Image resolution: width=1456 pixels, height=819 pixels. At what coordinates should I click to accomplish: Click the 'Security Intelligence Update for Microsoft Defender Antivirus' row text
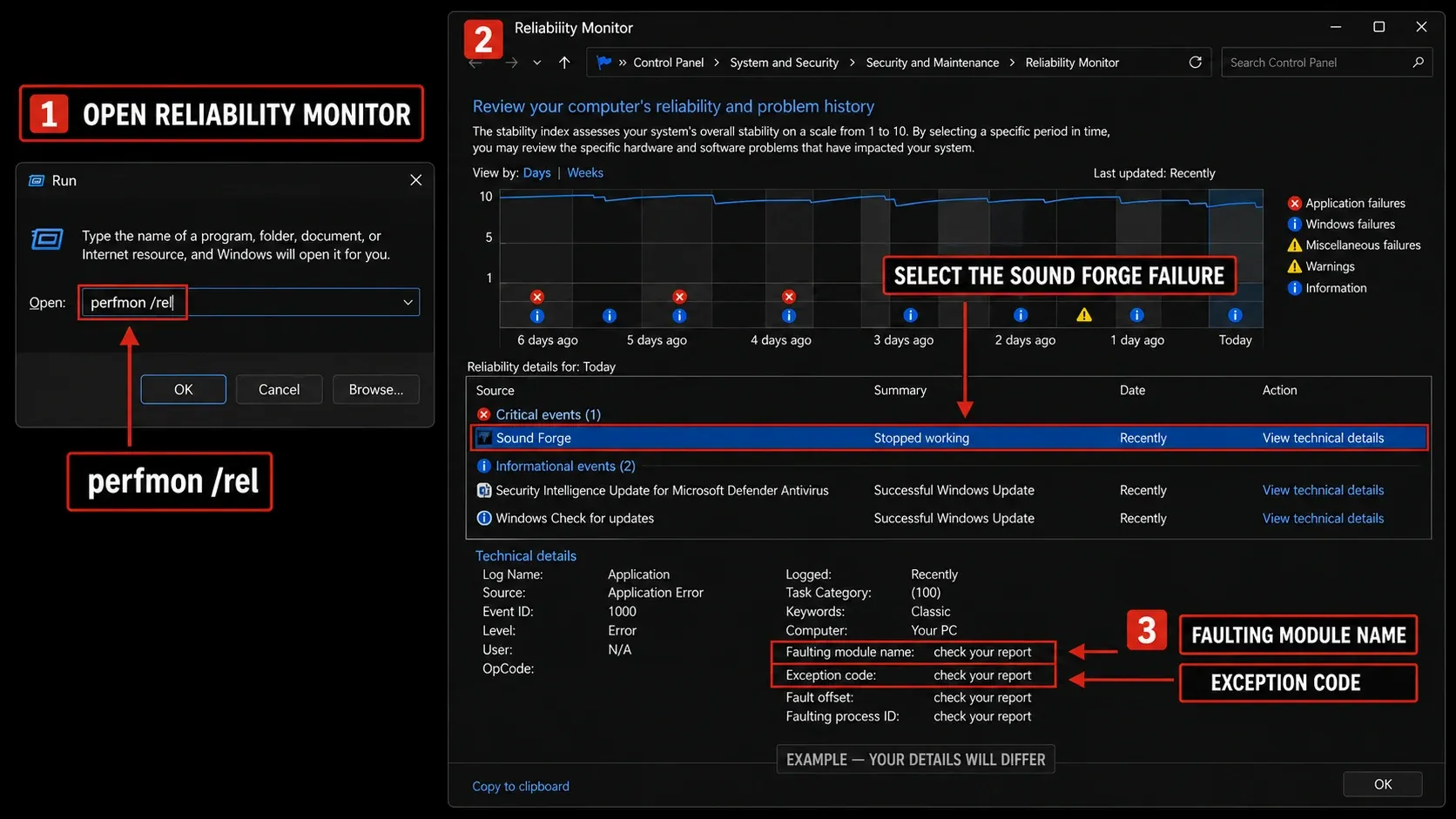[662, 491]
